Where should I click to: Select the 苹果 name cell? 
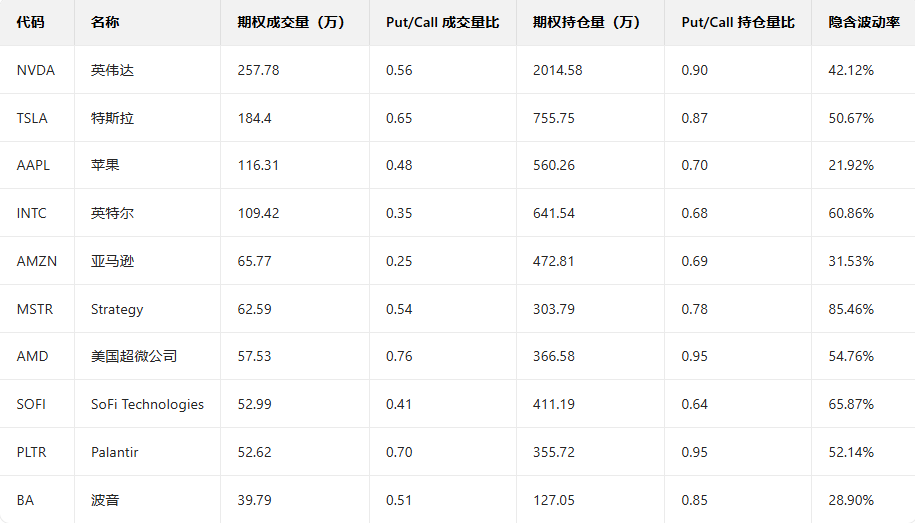105,165
